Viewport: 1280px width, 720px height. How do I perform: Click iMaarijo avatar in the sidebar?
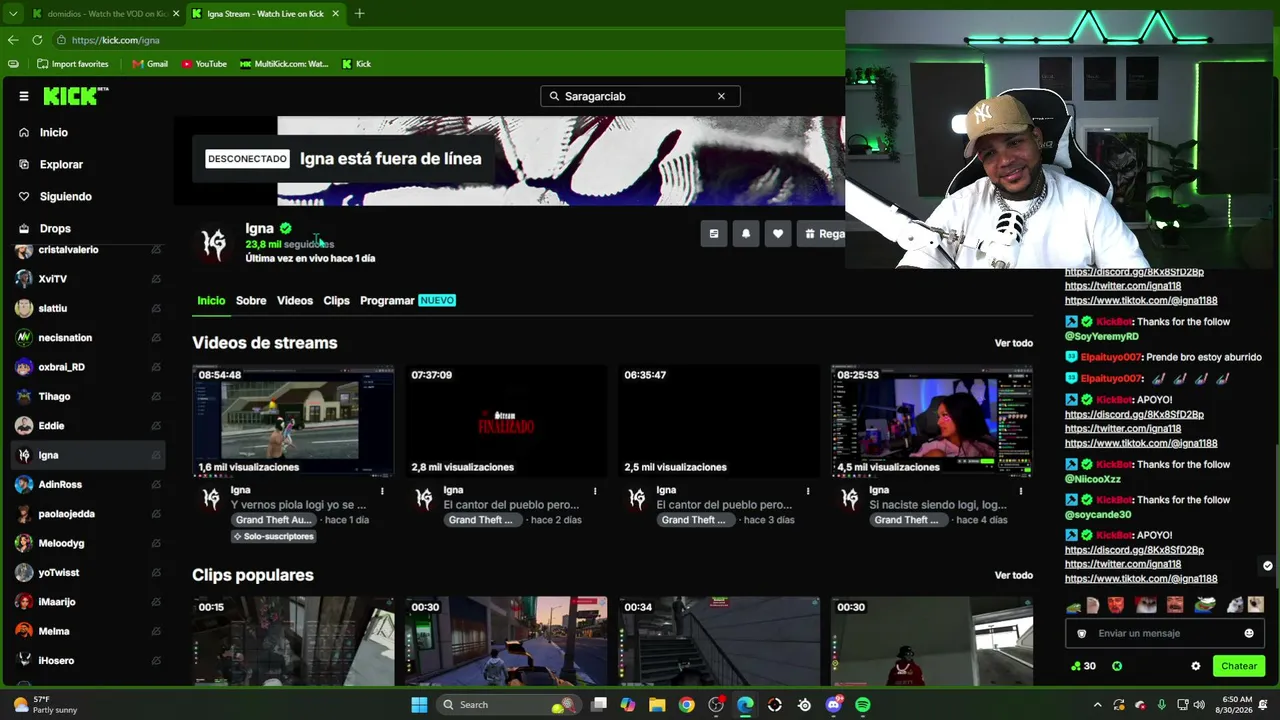(24, 602)
